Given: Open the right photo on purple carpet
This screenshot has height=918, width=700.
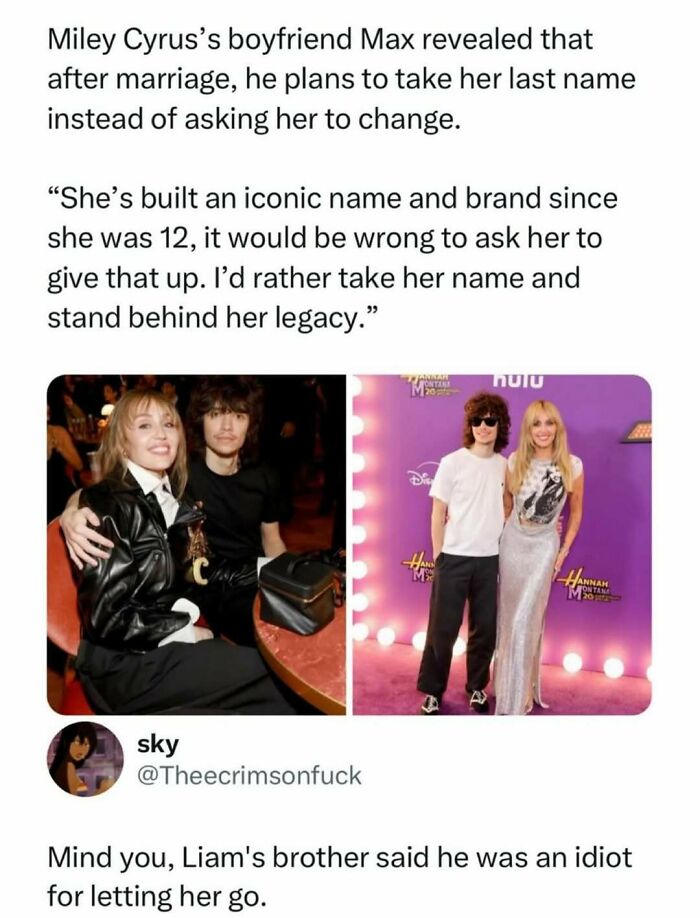Looking at the screenshot, I should pos(502,544).
